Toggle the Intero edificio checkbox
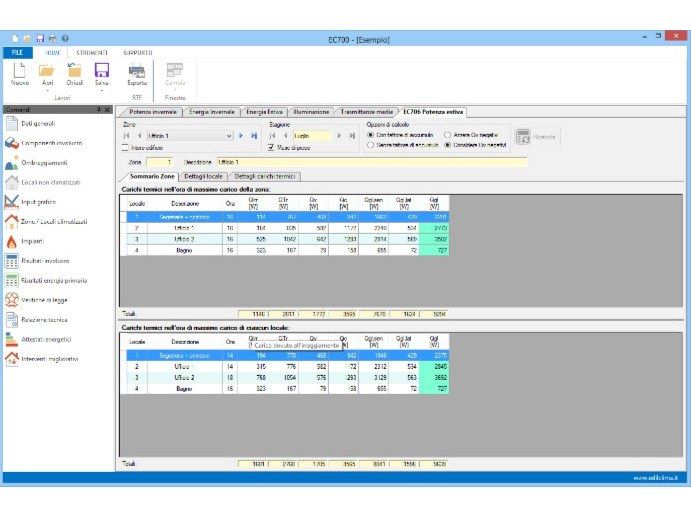The image size is (691, 519). point(125,148)
